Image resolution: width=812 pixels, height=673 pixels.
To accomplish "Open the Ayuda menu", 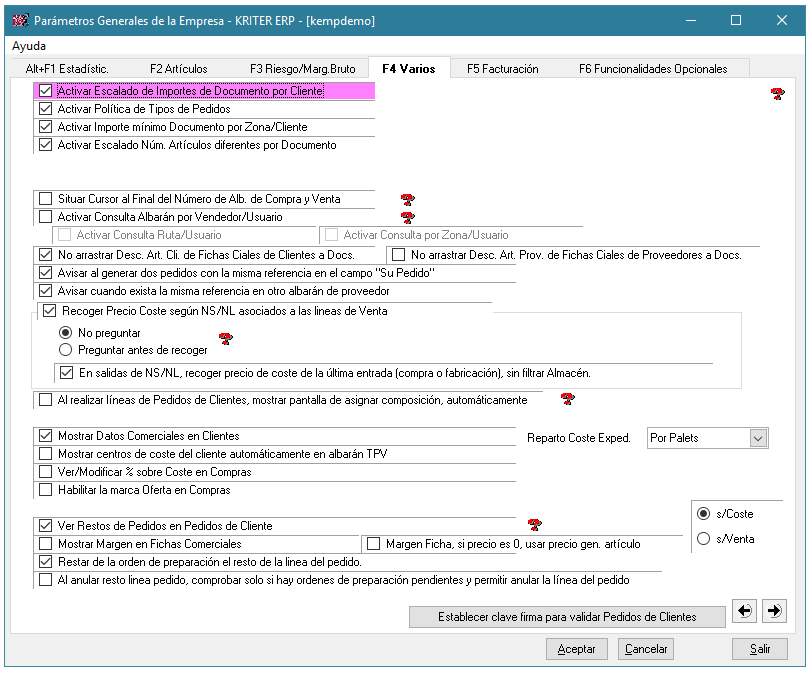I will point(29,46).
